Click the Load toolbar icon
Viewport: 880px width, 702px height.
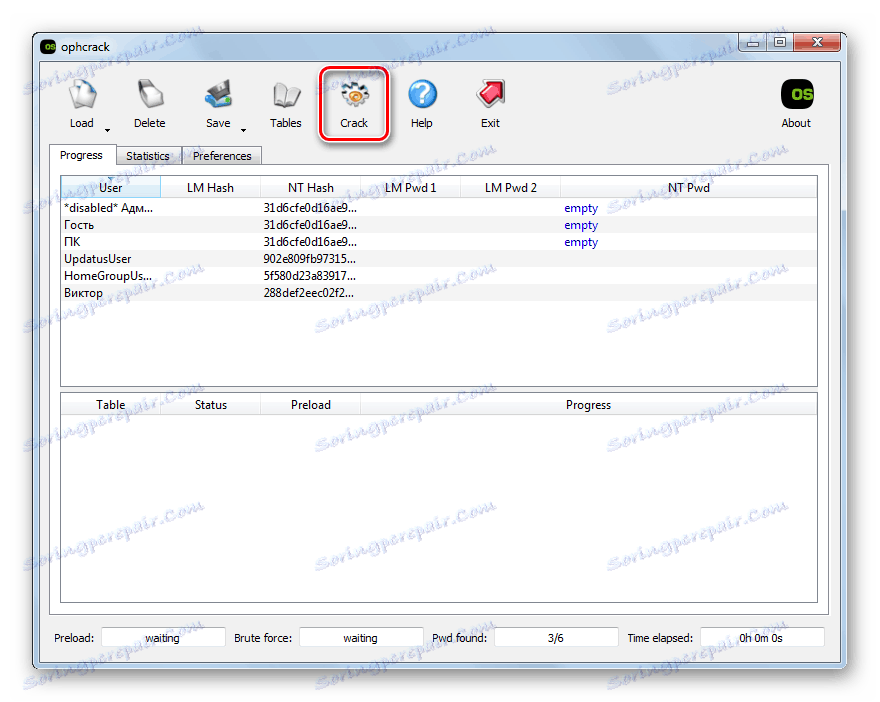82,94
